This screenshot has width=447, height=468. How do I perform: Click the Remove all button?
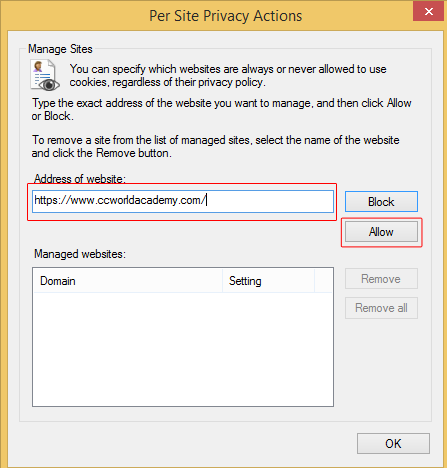381,308
